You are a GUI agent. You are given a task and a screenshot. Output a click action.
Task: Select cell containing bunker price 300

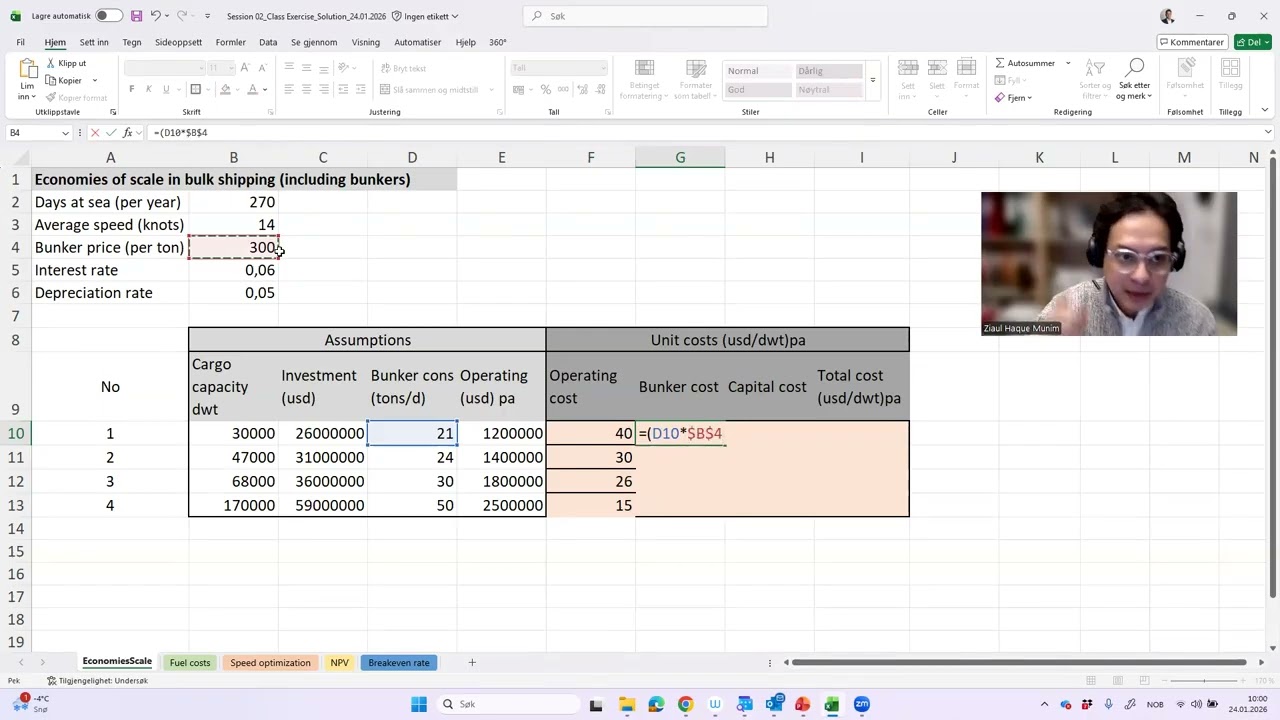point(233,247)
